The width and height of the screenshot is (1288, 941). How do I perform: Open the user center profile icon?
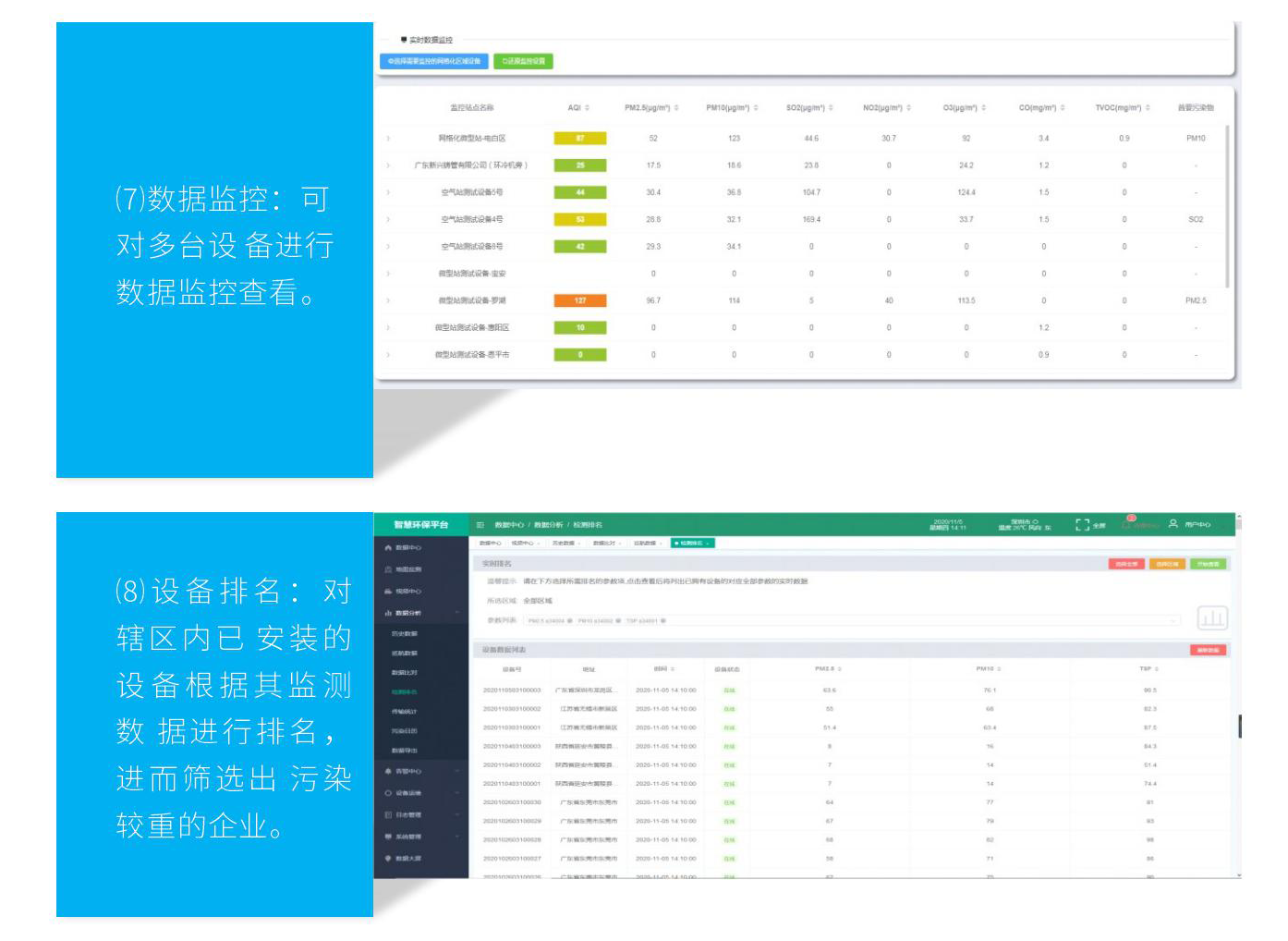point(1173,524)
